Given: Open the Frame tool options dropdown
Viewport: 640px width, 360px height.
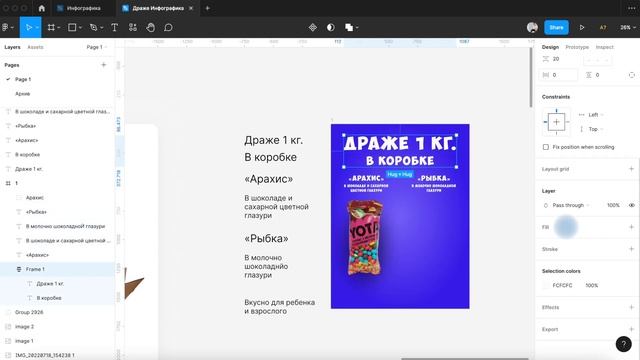Looking at the screenshot, I should 59,27.
